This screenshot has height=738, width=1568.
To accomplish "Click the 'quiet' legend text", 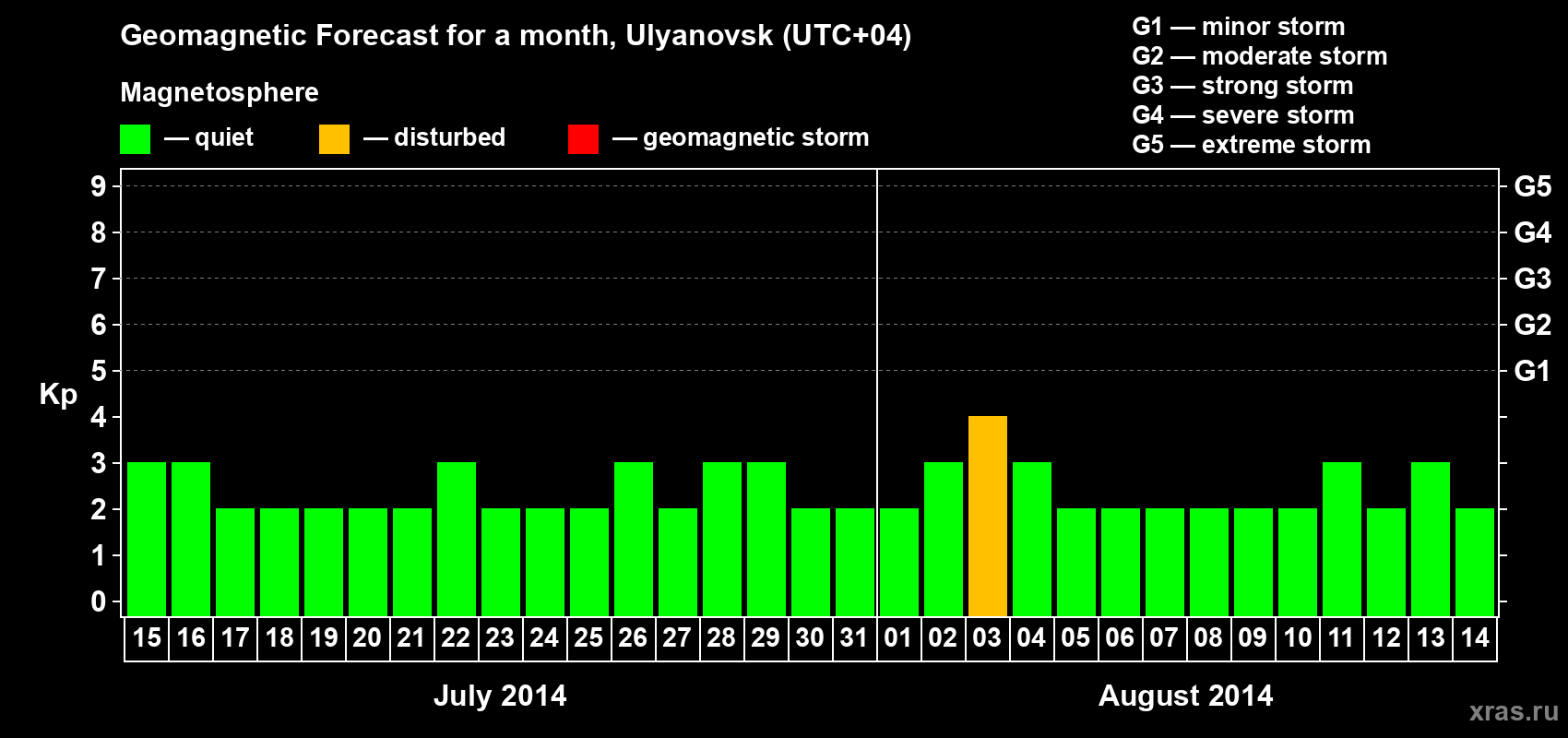I will pos(224,138).
